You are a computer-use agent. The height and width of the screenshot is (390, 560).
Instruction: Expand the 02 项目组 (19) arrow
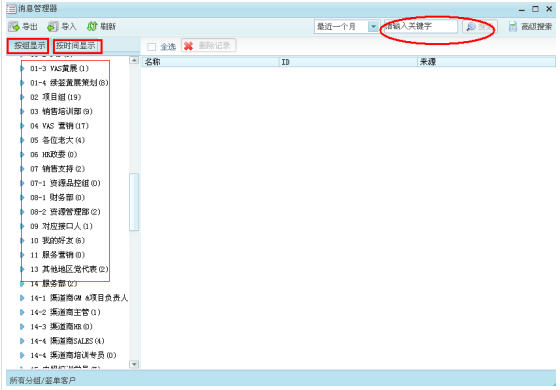click(x=22, y=97)
